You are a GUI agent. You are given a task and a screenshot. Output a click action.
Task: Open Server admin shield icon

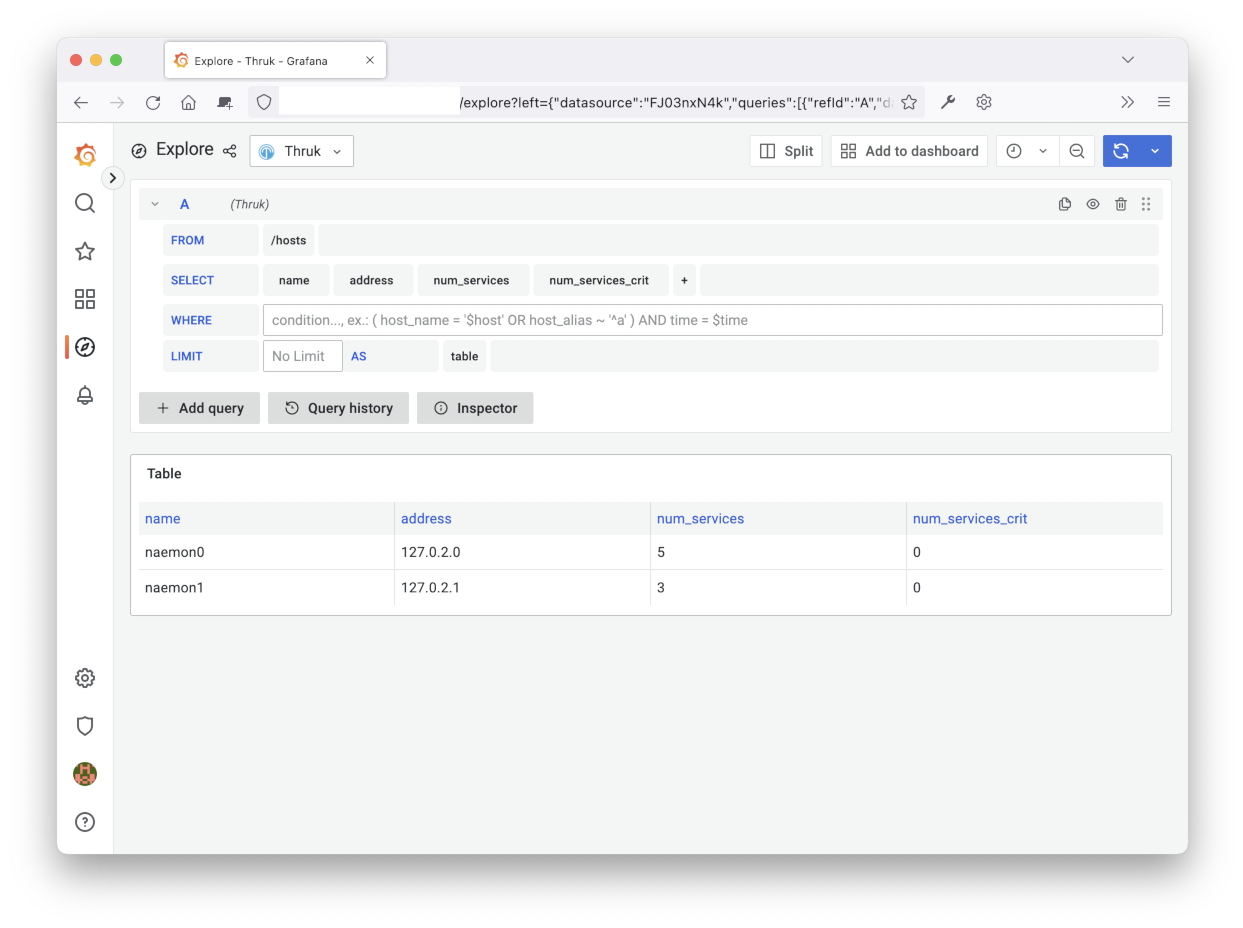click(85, 726)
